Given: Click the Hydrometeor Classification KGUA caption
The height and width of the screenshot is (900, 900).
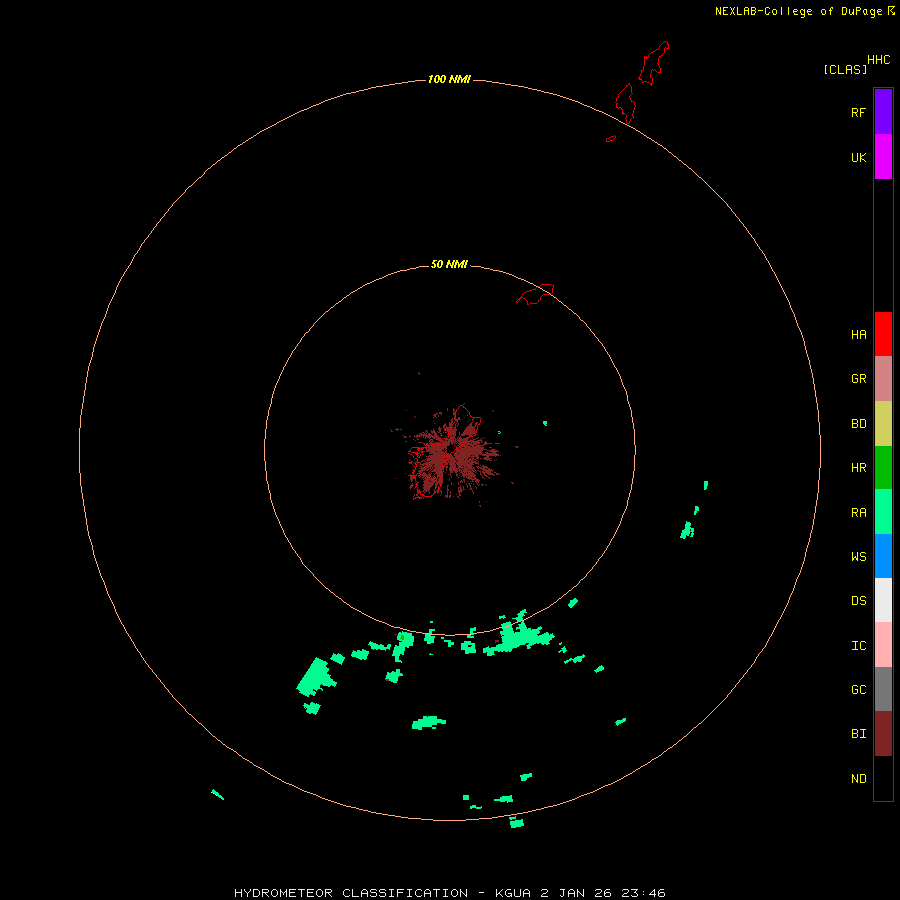Looking at the screenshot, I should [x=449, y=893].
